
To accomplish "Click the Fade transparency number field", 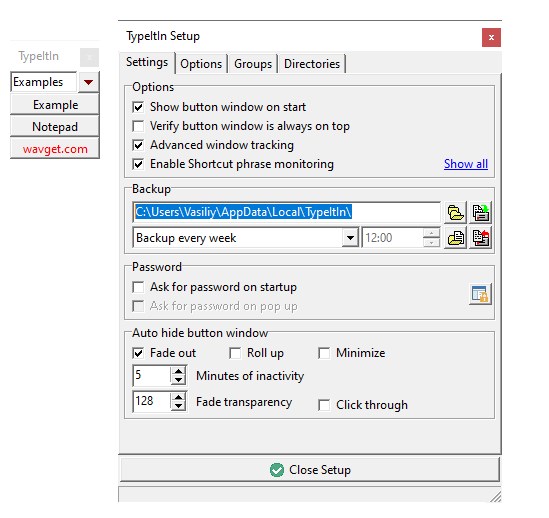I will tap(152, 401).
